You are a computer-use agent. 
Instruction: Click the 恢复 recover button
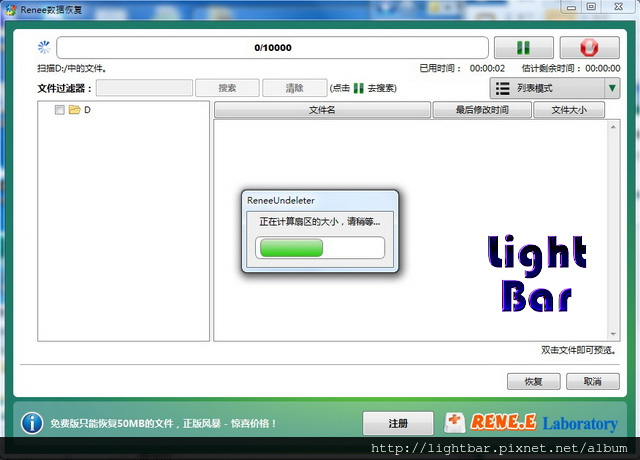pos(533,382)
